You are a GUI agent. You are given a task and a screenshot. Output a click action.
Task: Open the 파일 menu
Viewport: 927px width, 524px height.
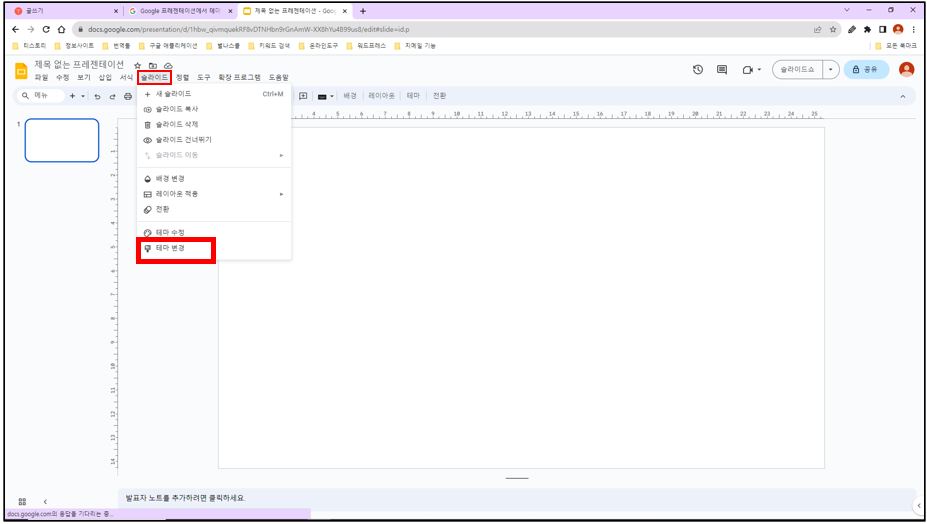(x=41, y=77)
